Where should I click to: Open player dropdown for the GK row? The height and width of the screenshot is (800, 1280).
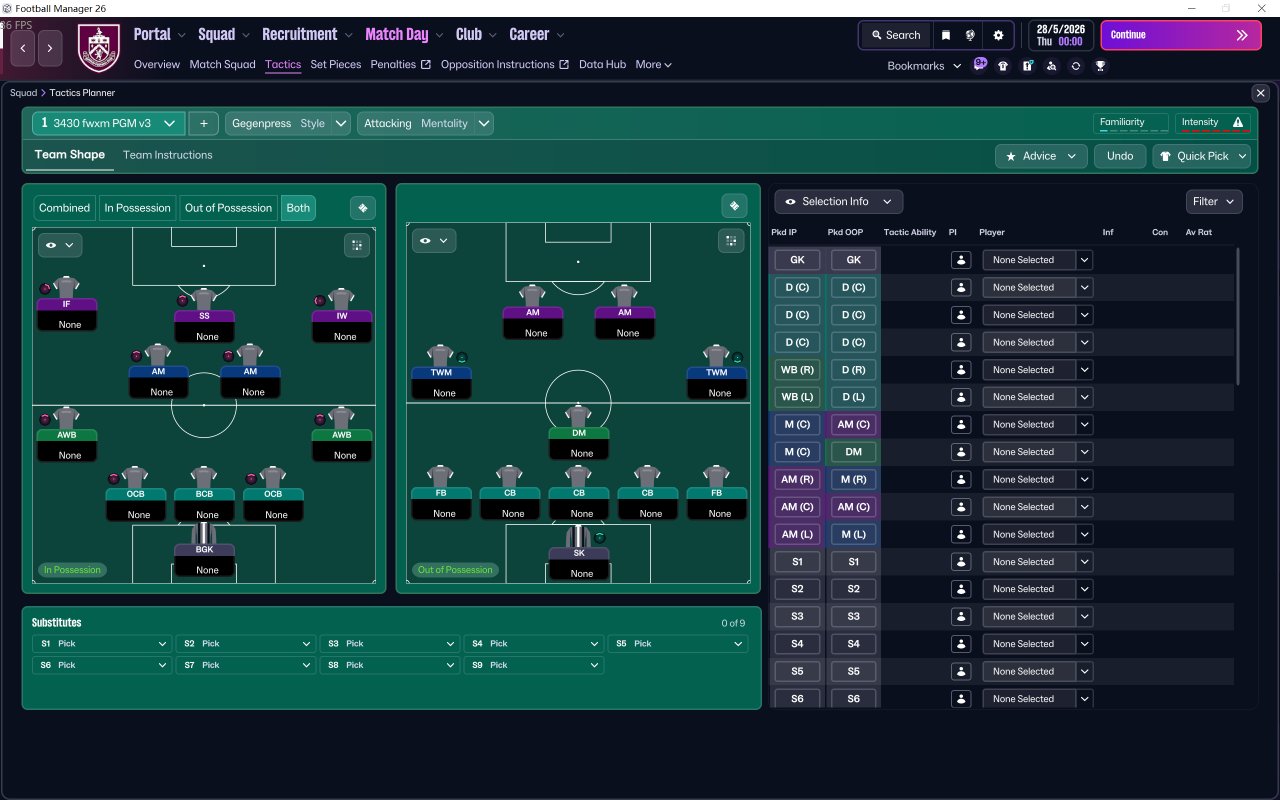click(1037, 260)
